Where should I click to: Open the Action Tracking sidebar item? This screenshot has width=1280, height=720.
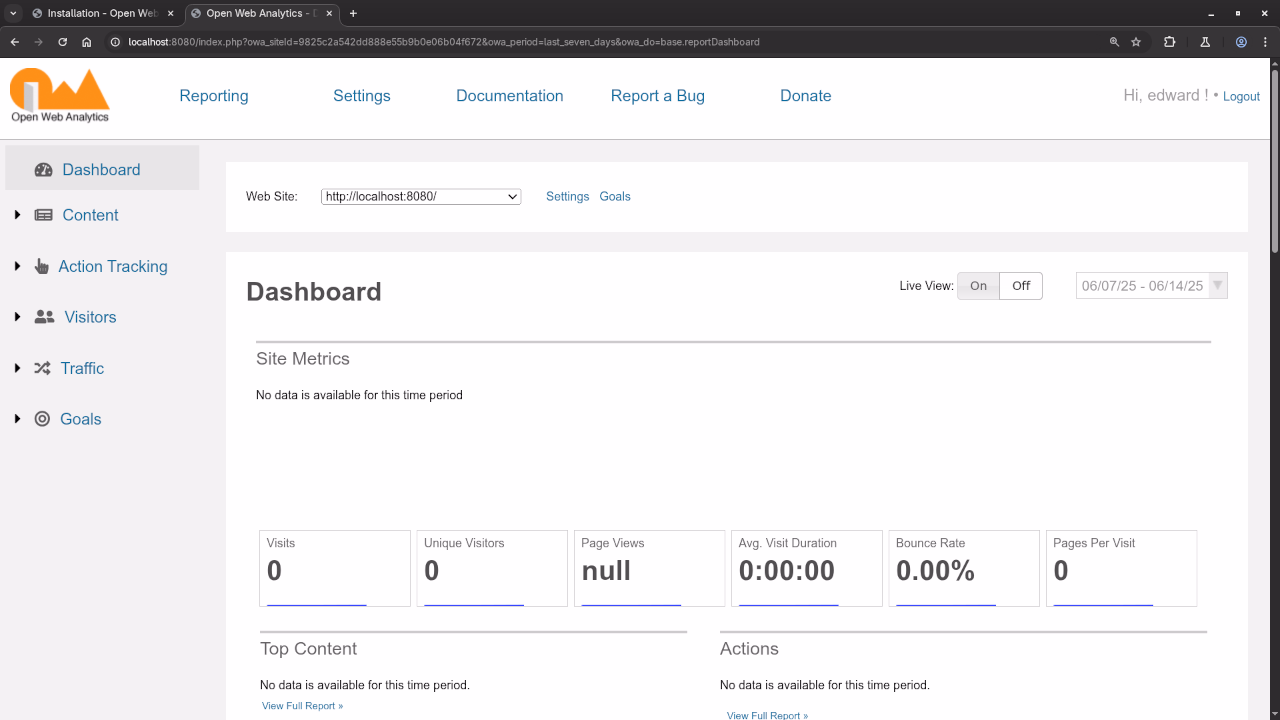[113, 266]
